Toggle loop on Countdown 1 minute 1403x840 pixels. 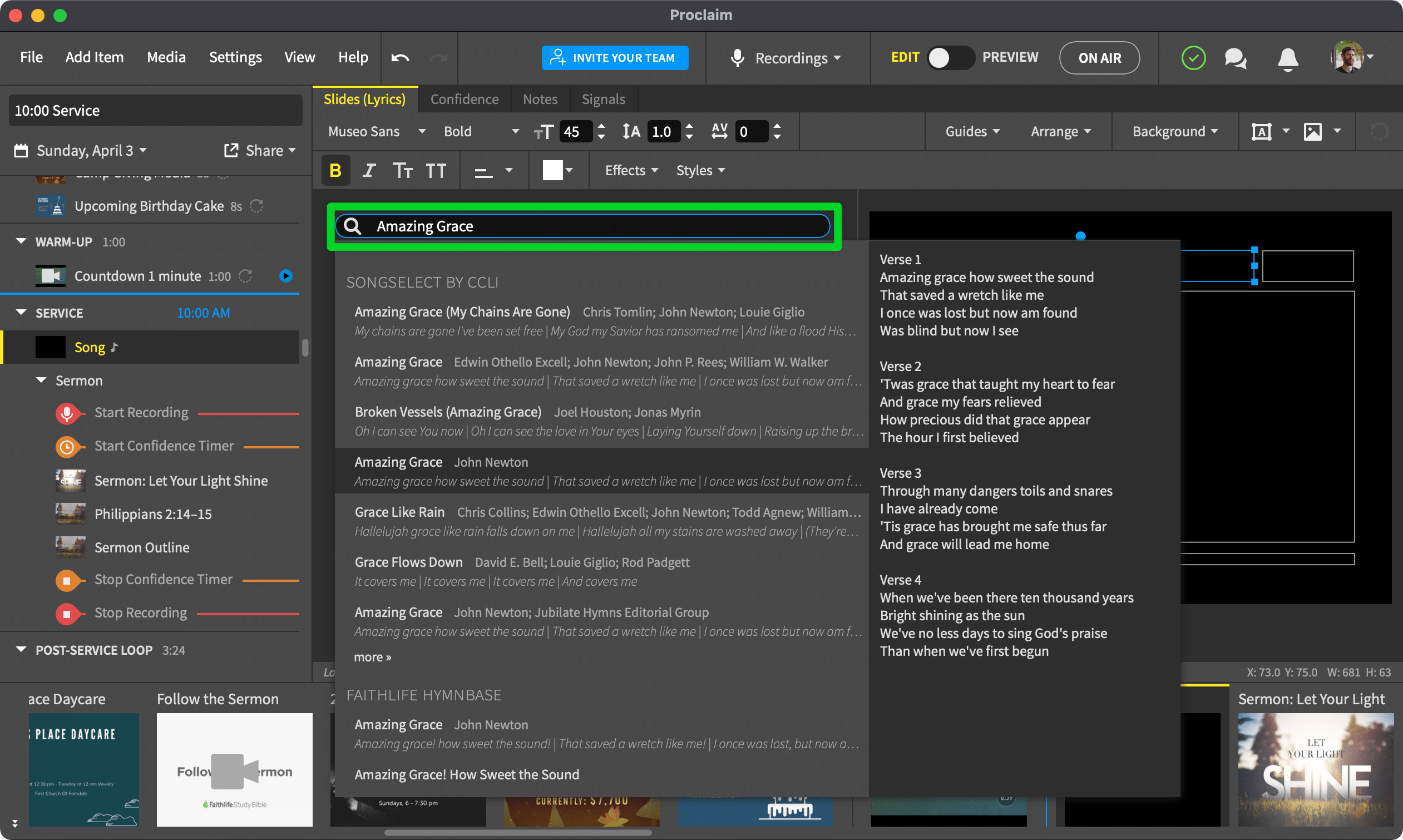246,276
